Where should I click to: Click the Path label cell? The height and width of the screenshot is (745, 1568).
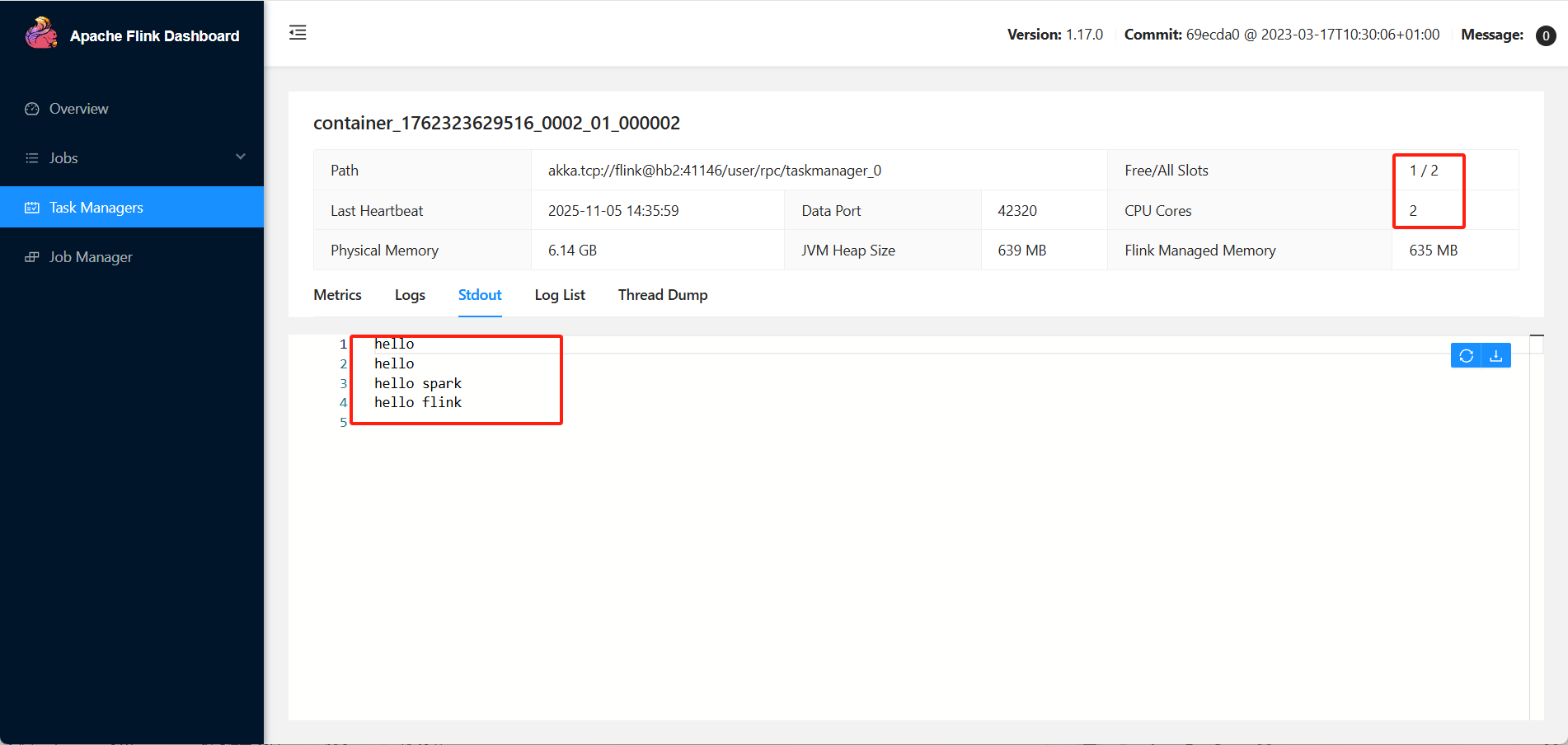[x=422, y=171]
